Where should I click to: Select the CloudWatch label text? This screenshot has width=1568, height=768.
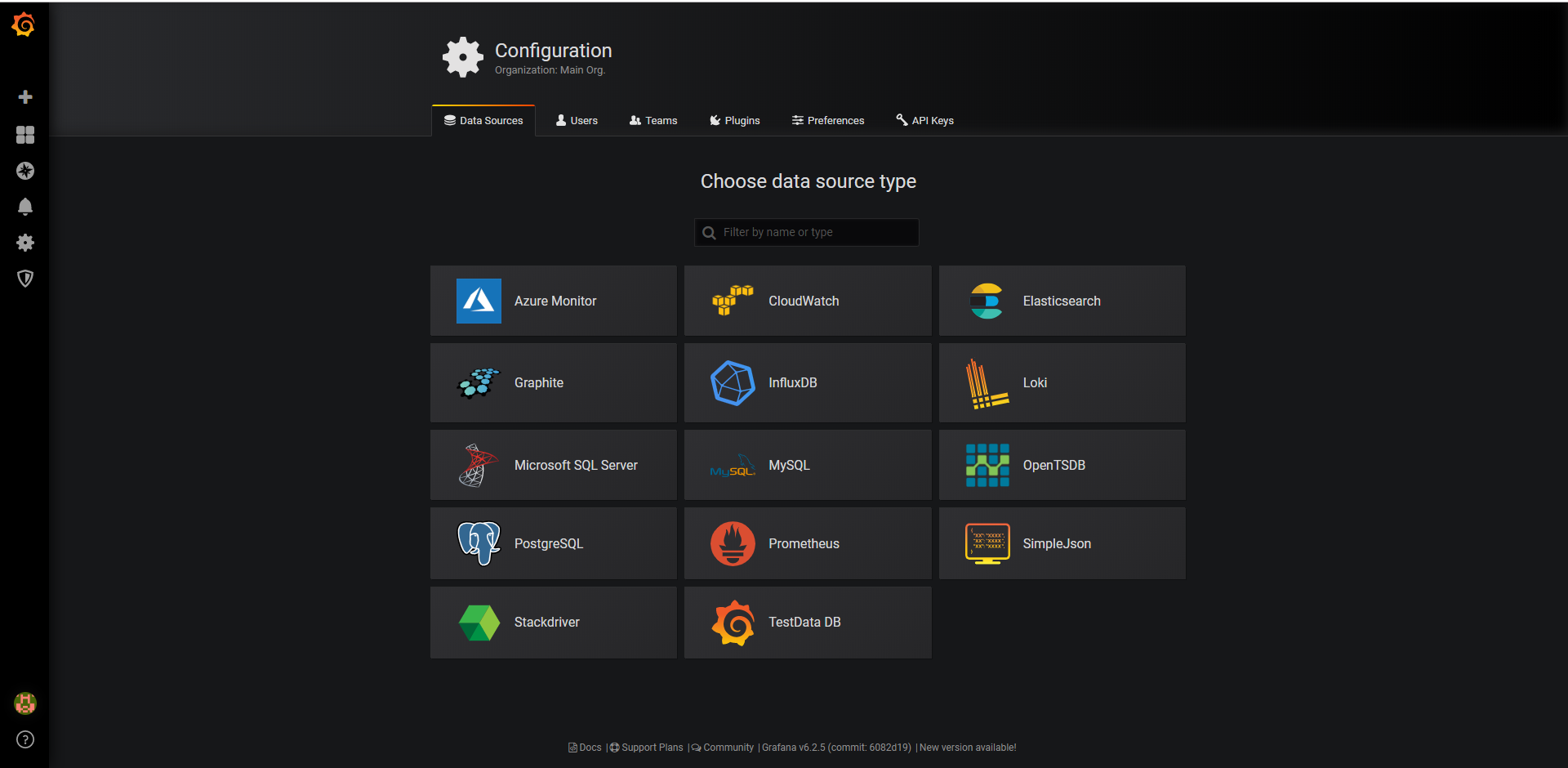[804, 301]
